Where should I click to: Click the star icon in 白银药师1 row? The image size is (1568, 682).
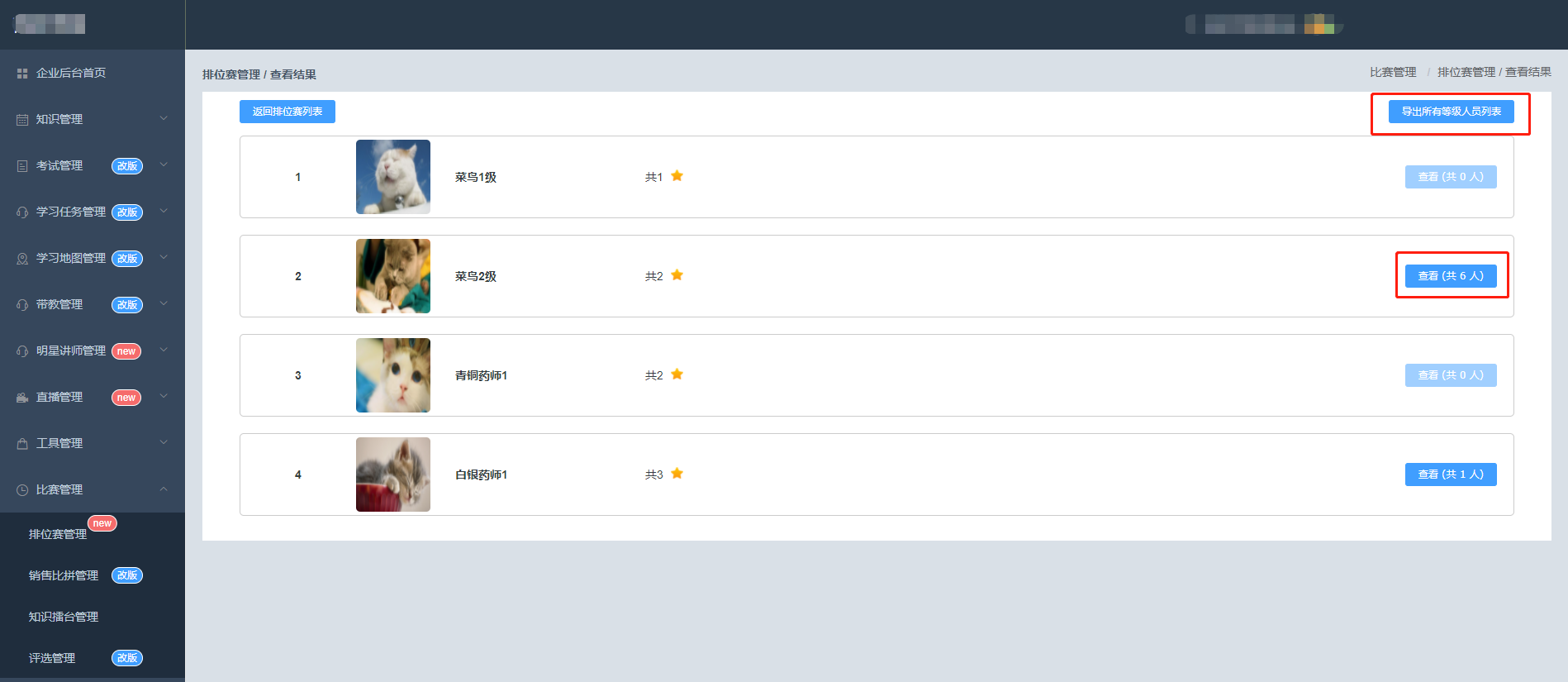(x=677, y=474)
